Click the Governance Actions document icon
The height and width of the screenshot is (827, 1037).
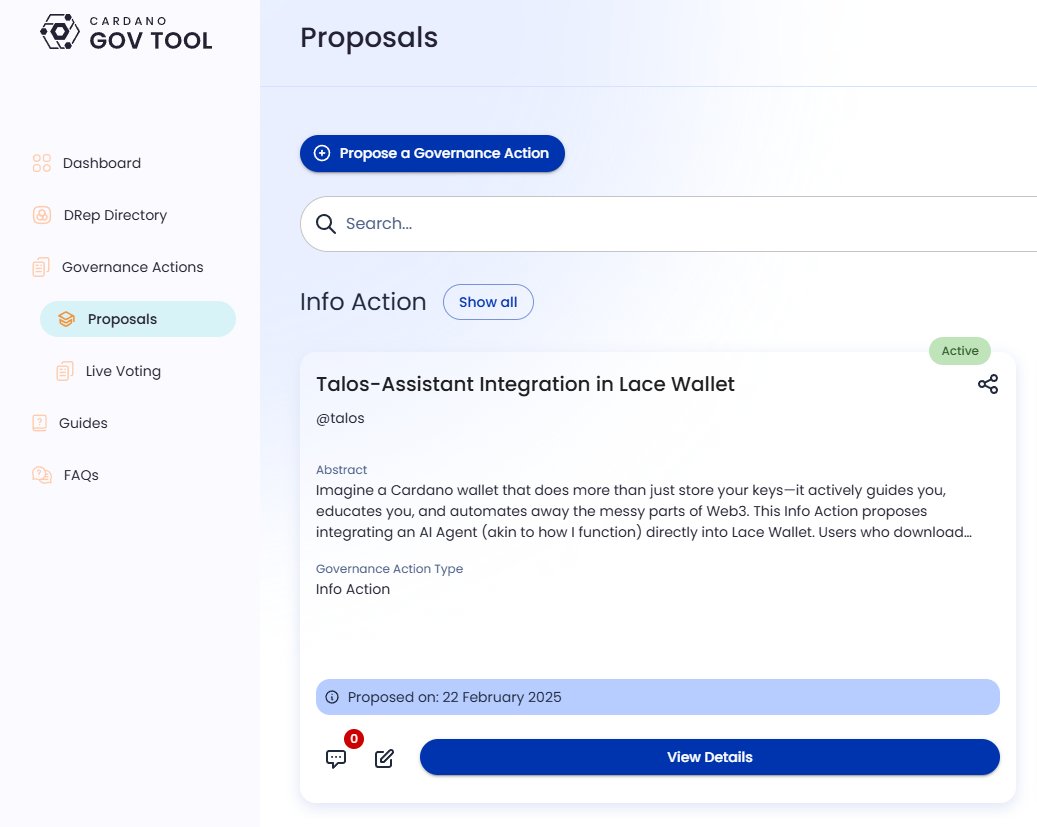pyautogui.click(x=41, y=267)
